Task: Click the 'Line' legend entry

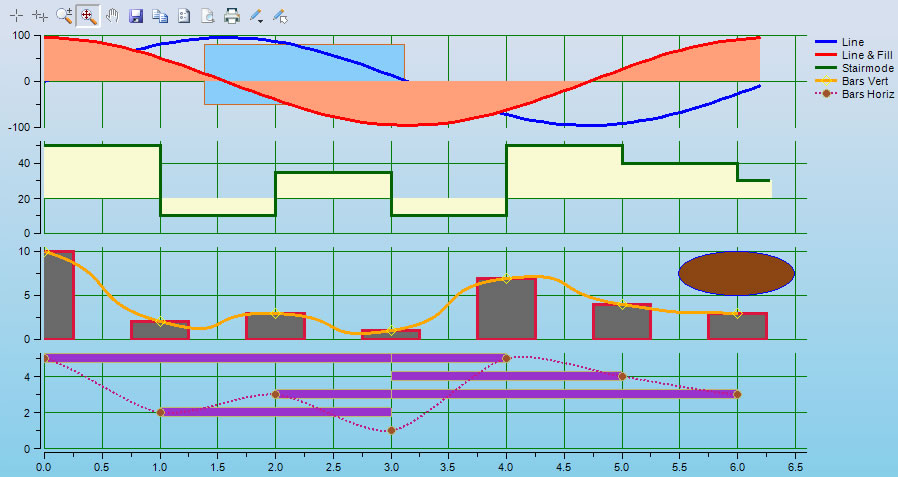Action: click(854, 41)
